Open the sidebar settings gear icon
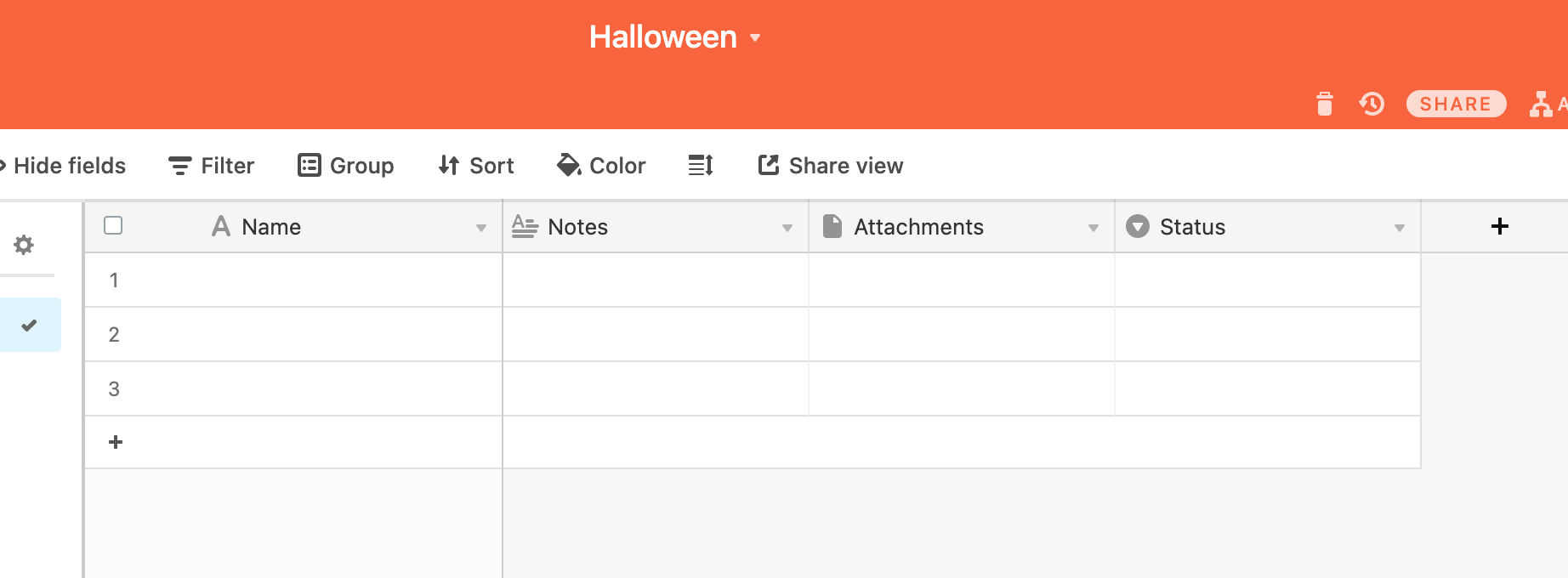Screen dimensions: 1568x578 pyautogui.click(x=24, y=245)
